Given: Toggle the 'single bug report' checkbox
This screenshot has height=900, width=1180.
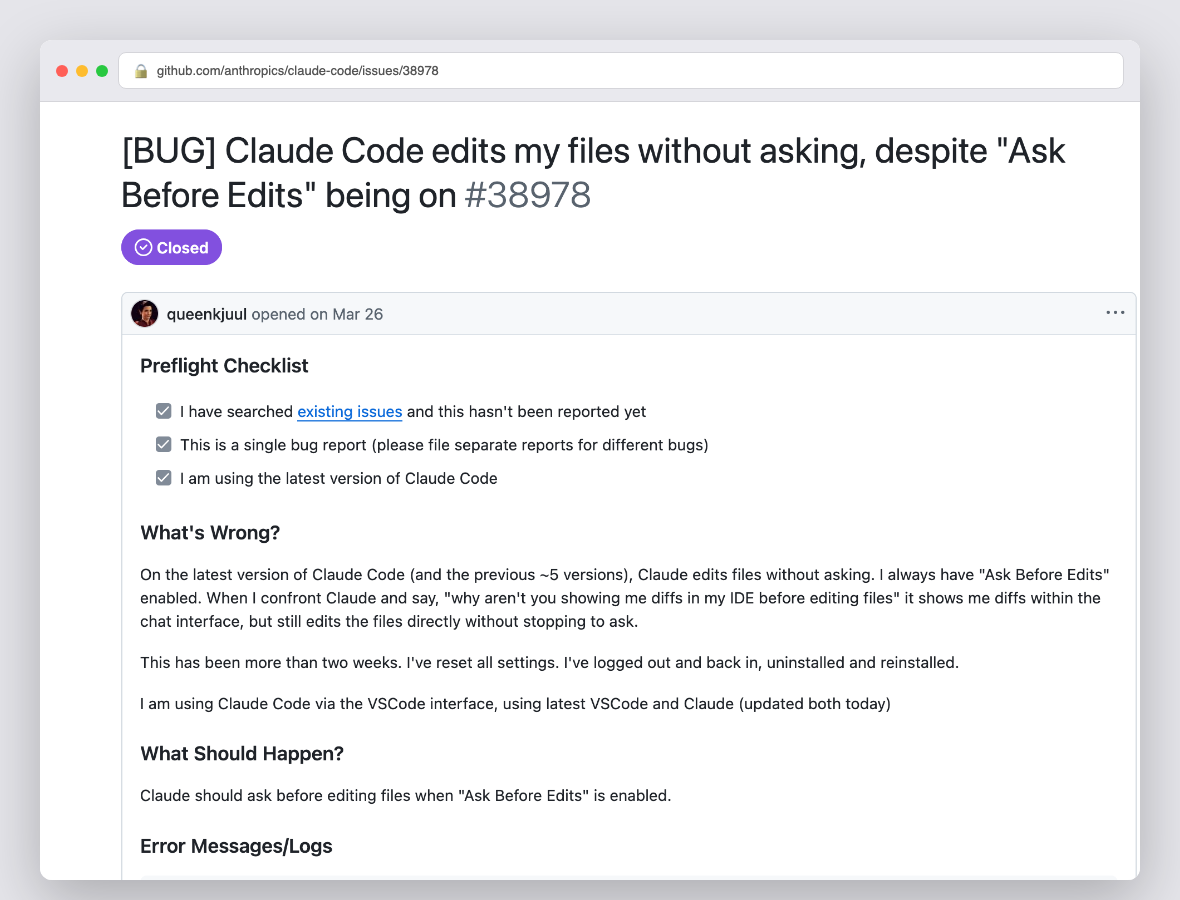Looking at the screenshot, I should [x=163, y=444].
